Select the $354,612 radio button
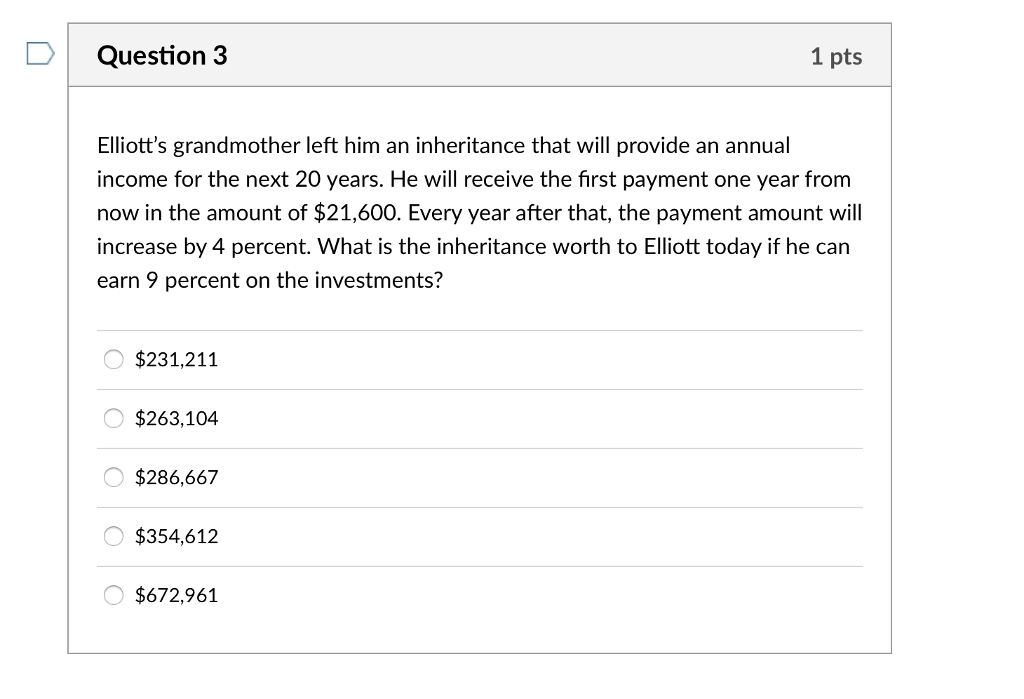This screenshot has width=1024, height=699. click(113, 537)
